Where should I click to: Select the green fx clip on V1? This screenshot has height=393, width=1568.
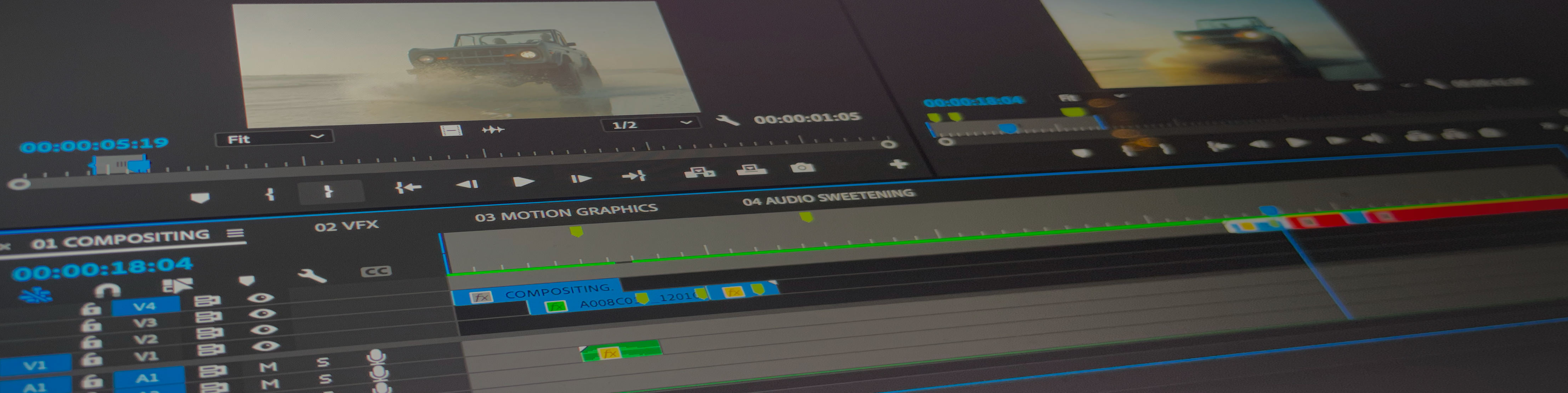pyautogui.click(x=622, y=350)
